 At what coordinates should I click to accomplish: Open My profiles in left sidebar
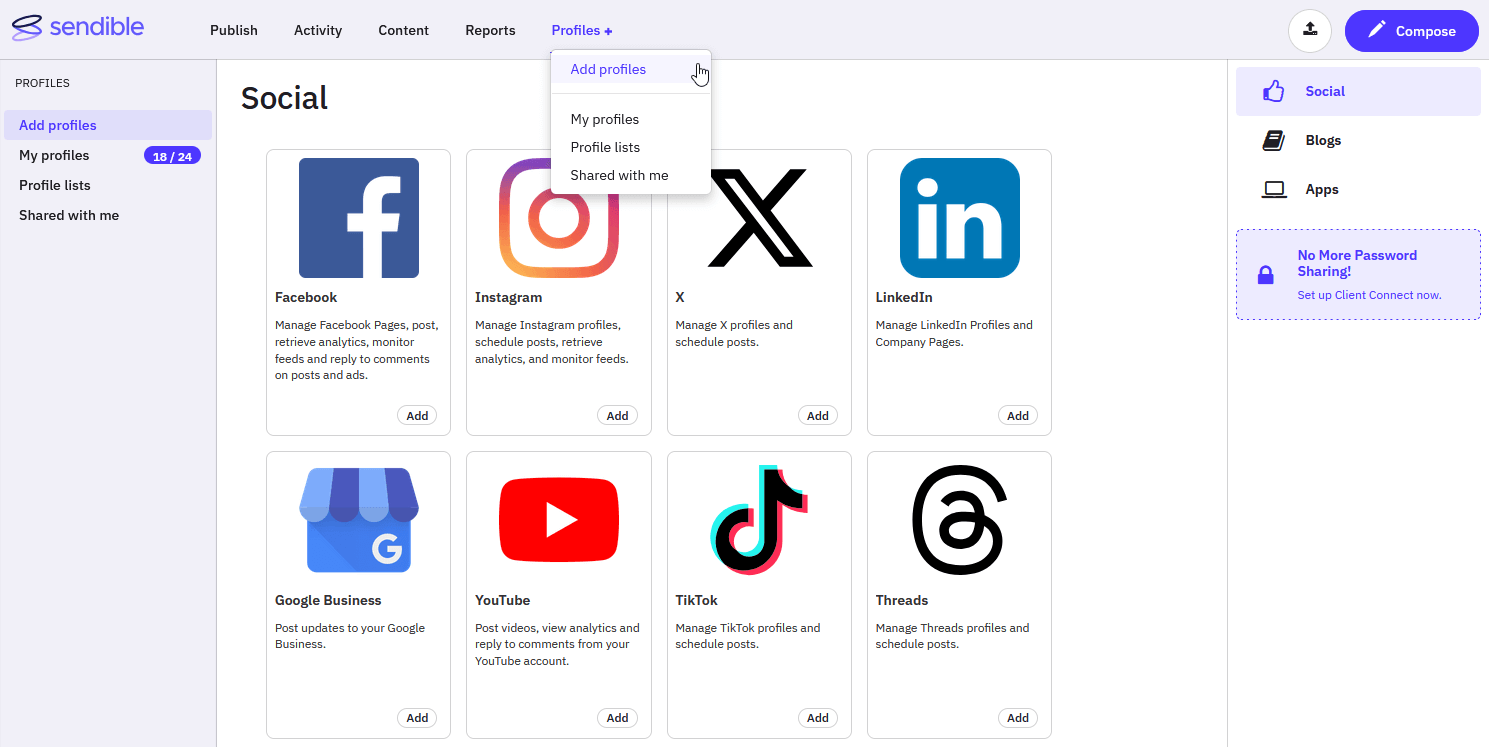coord(54,155)
